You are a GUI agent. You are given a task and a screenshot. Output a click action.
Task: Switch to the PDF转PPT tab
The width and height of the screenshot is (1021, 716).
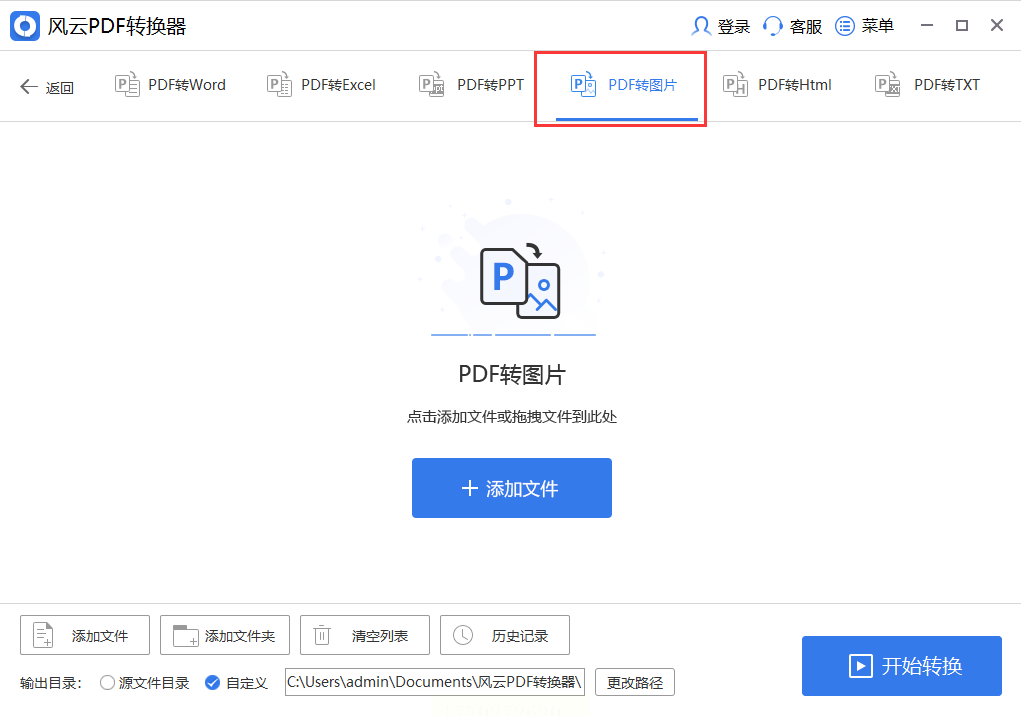471,85
